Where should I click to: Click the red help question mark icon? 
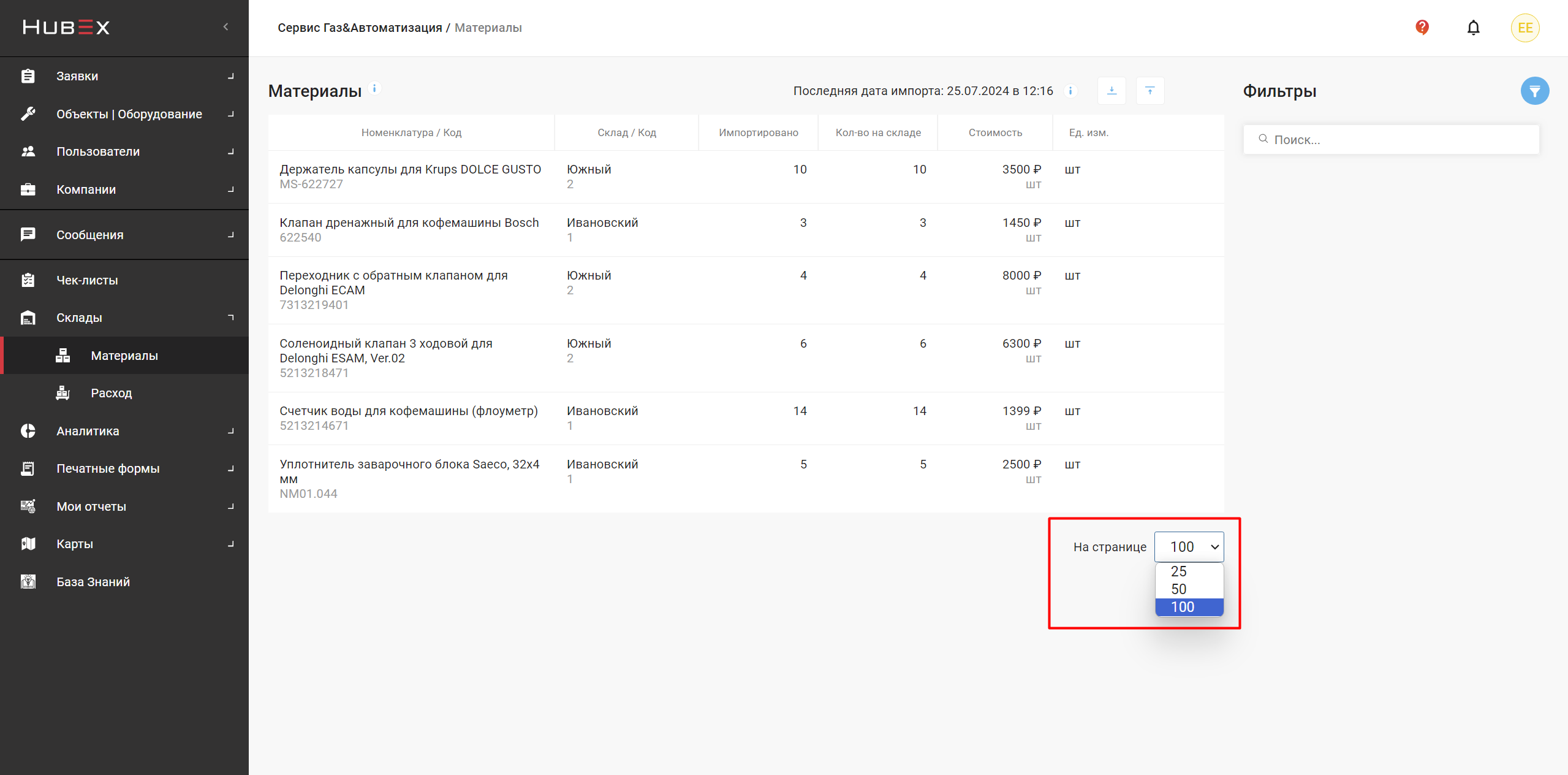1422,28
